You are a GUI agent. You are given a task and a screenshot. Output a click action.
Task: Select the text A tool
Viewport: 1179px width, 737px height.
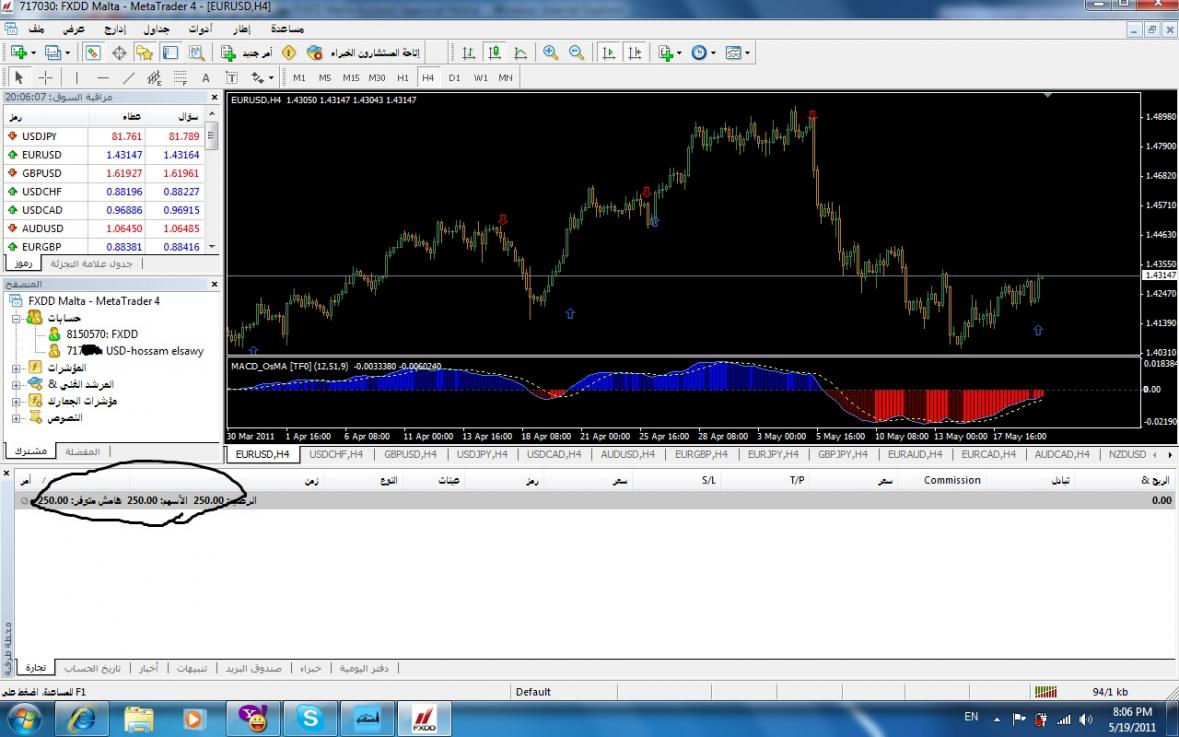tap(205, 77)
